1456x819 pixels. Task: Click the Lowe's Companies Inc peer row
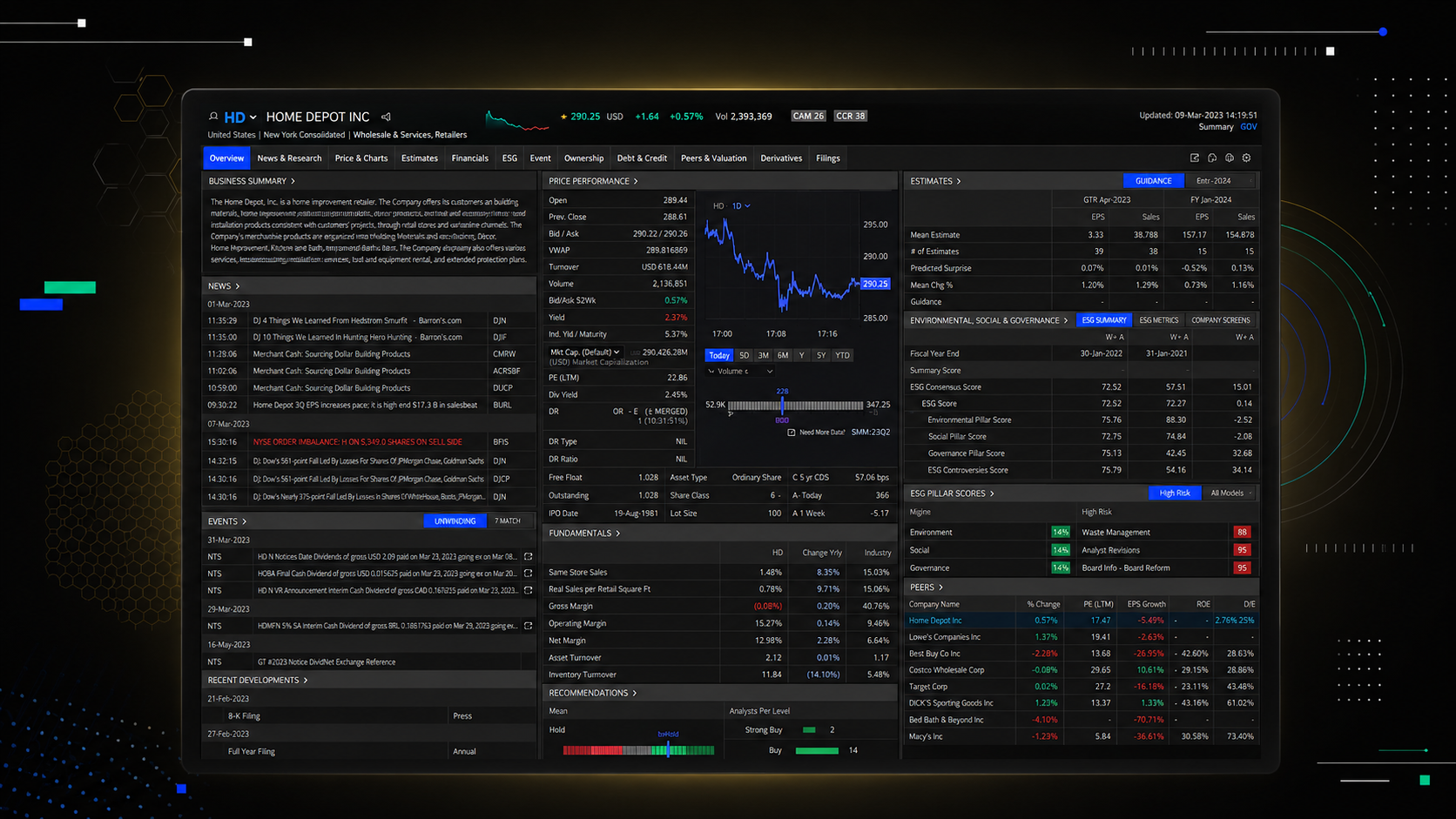pos(1082,637)
